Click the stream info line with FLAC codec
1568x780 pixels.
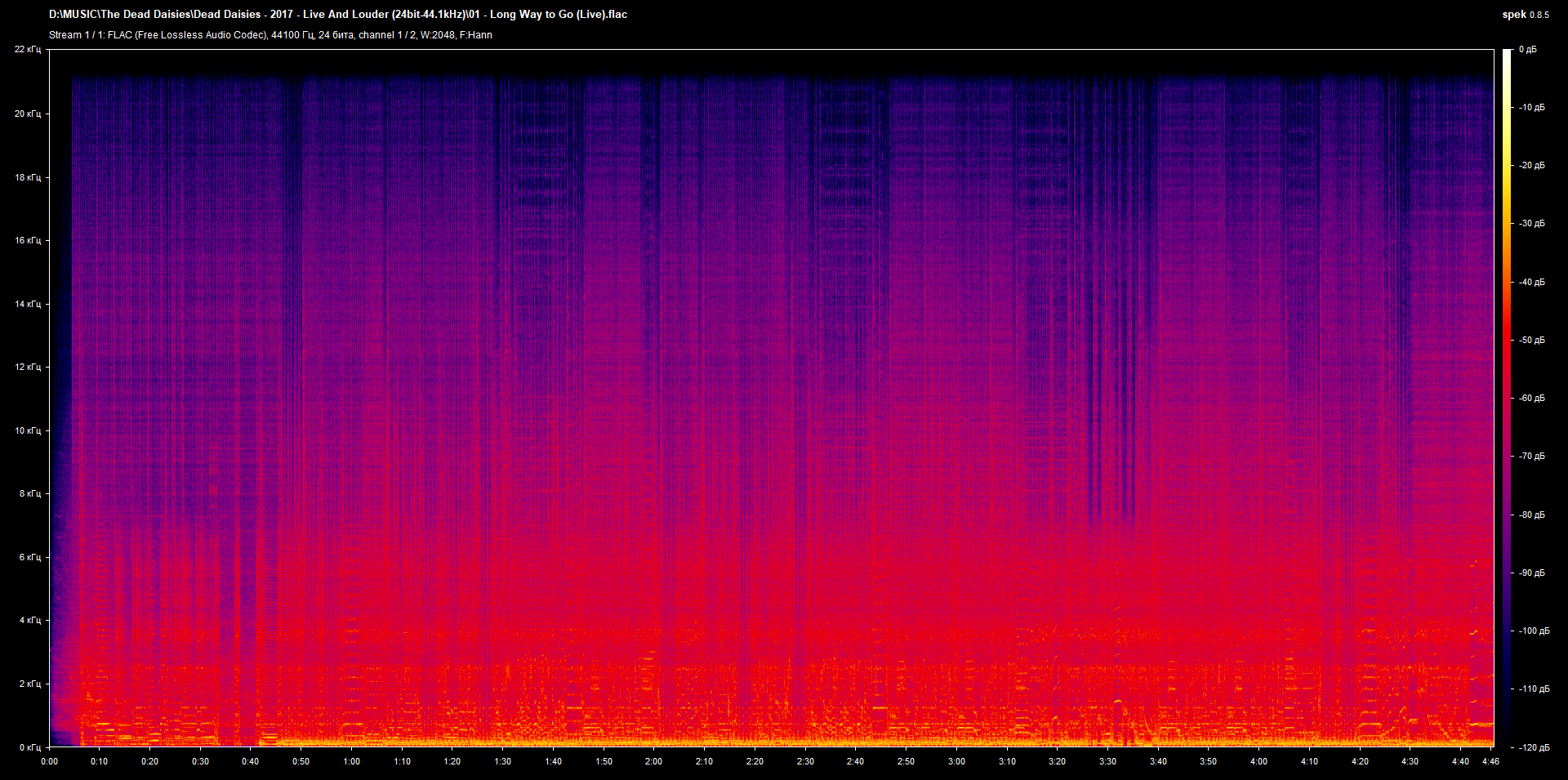pos(270,35)
